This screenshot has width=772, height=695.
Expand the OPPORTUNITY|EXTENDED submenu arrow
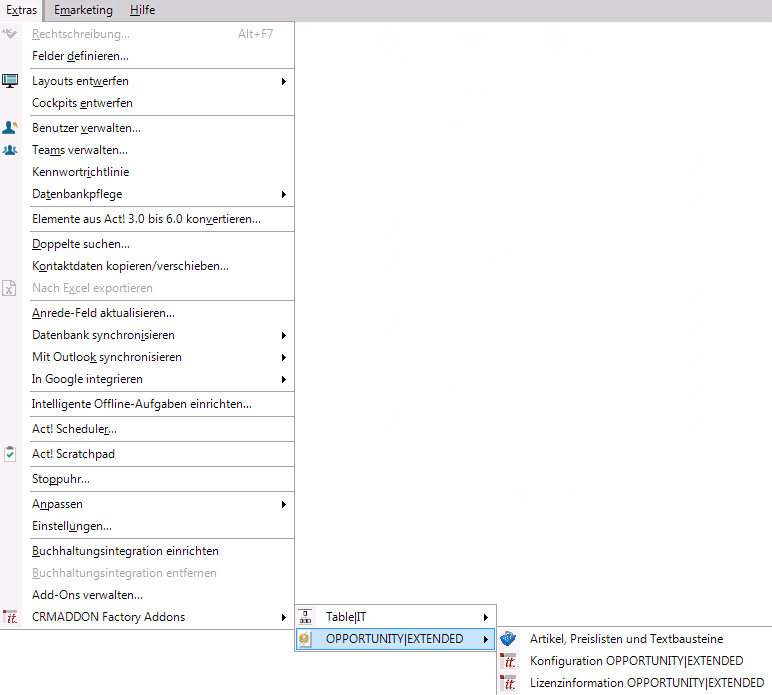(485, 639)
